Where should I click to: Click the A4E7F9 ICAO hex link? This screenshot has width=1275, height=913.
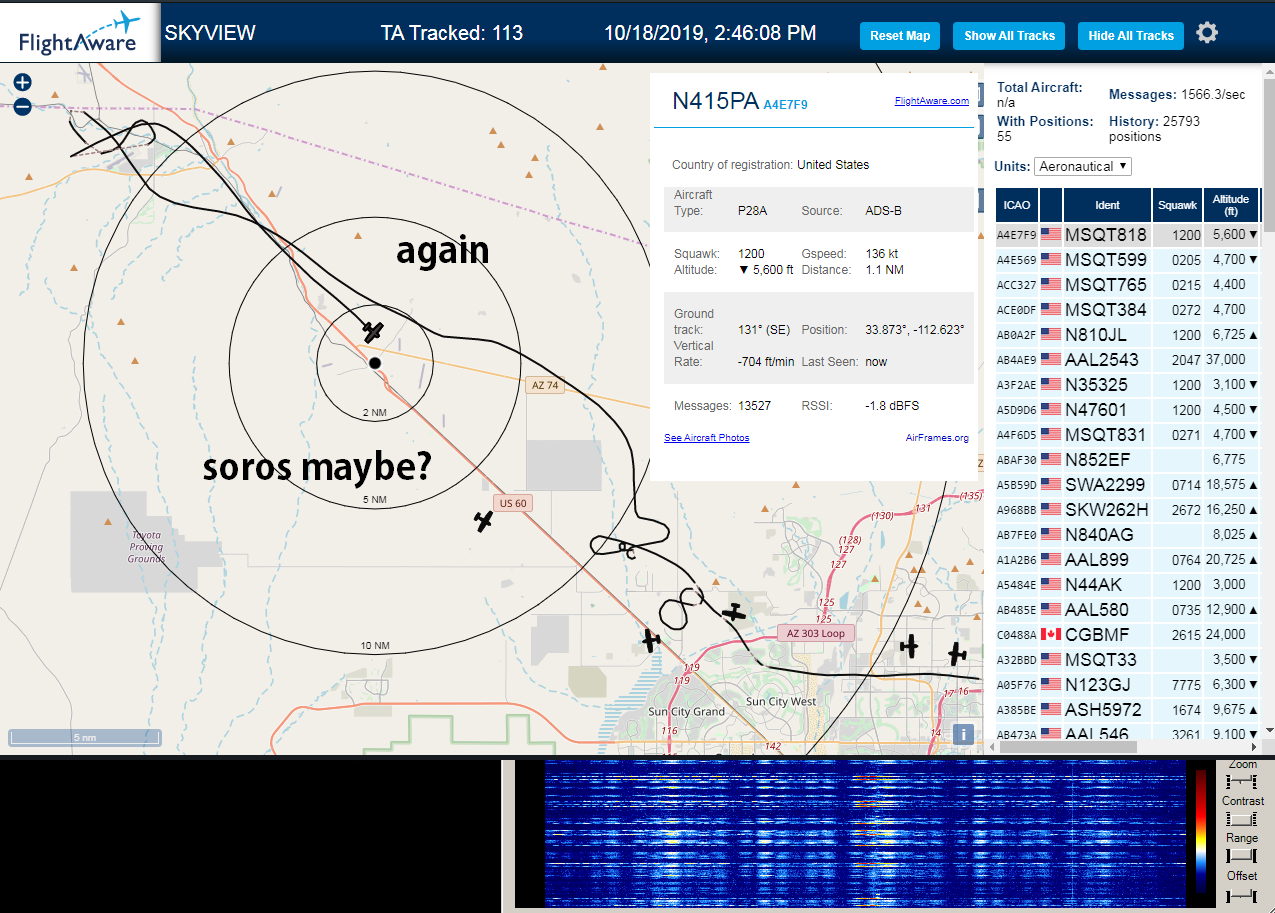[x=785, y=104]
